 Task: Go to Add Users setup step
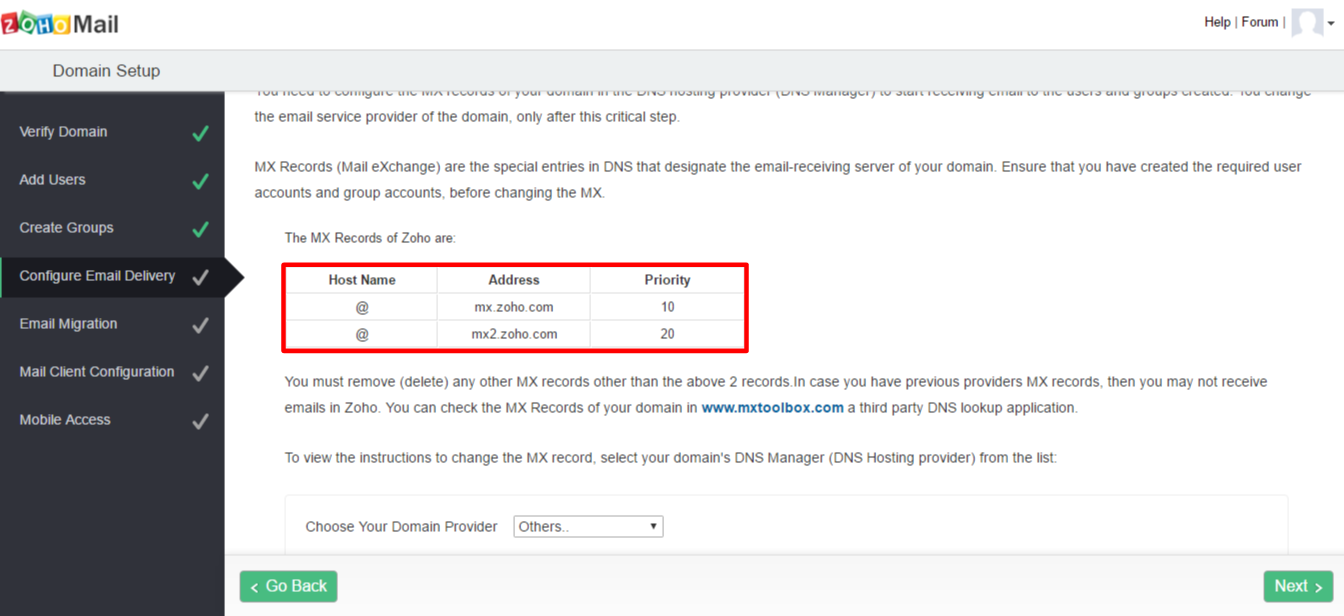click(x=52, y=180)
